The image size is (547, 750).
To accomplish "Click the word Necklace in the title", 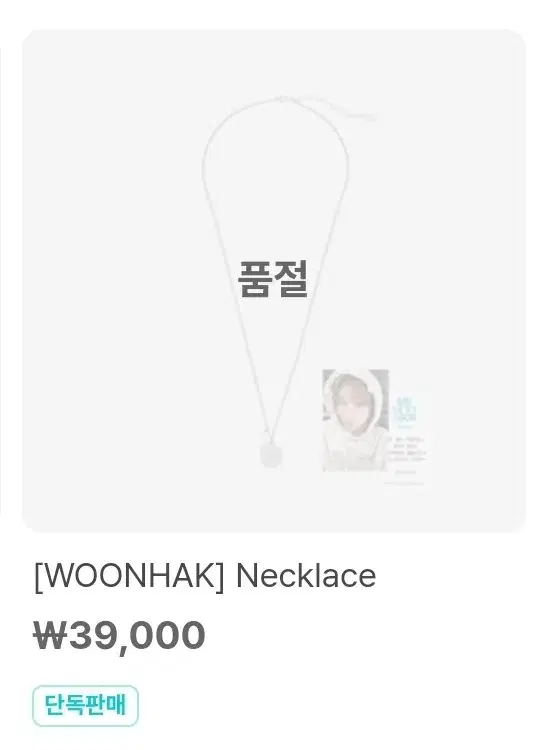I will tap(306, 576).
